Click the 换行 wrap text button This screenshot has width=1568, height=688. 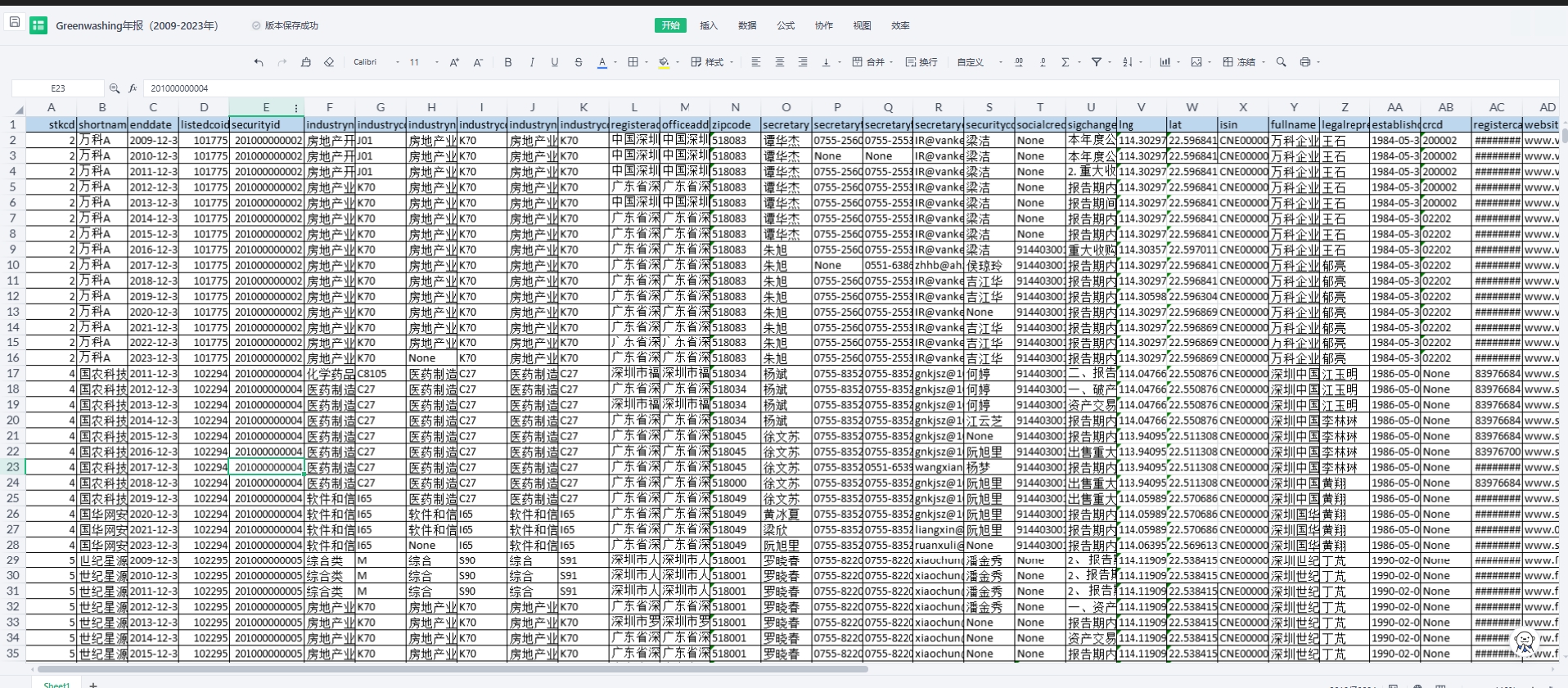point(921,62)
